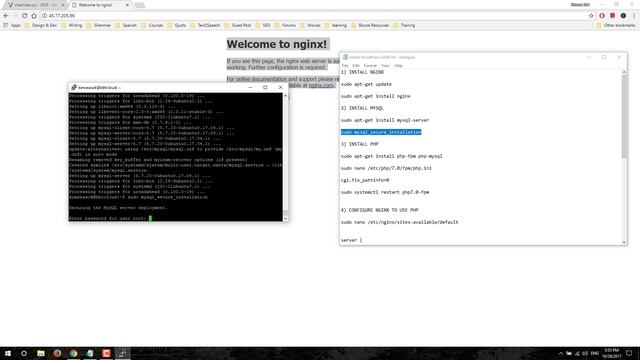Viewport: 640px width, 360px height.
Task: Open Notepad Edit menu
Action: pos(356,66)
